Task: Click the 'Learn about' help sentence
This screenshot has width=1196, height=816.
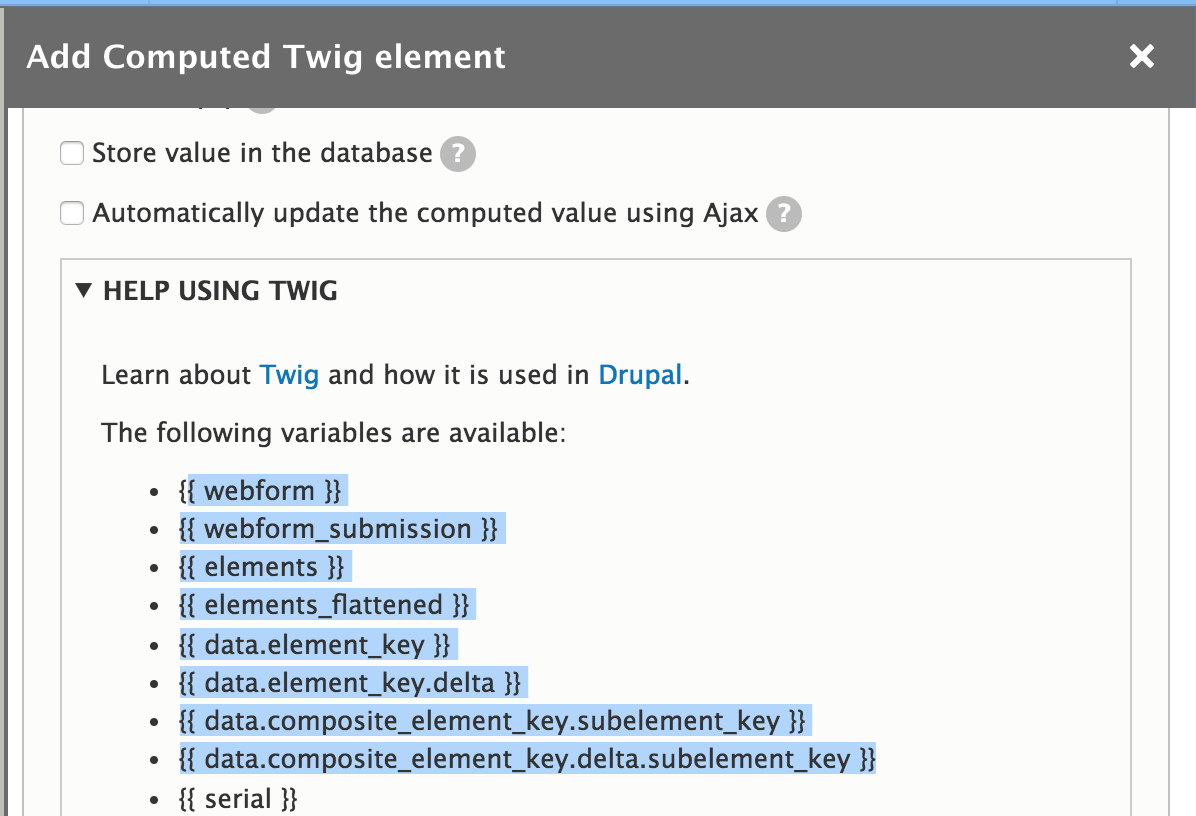Action: coord(177,375)
